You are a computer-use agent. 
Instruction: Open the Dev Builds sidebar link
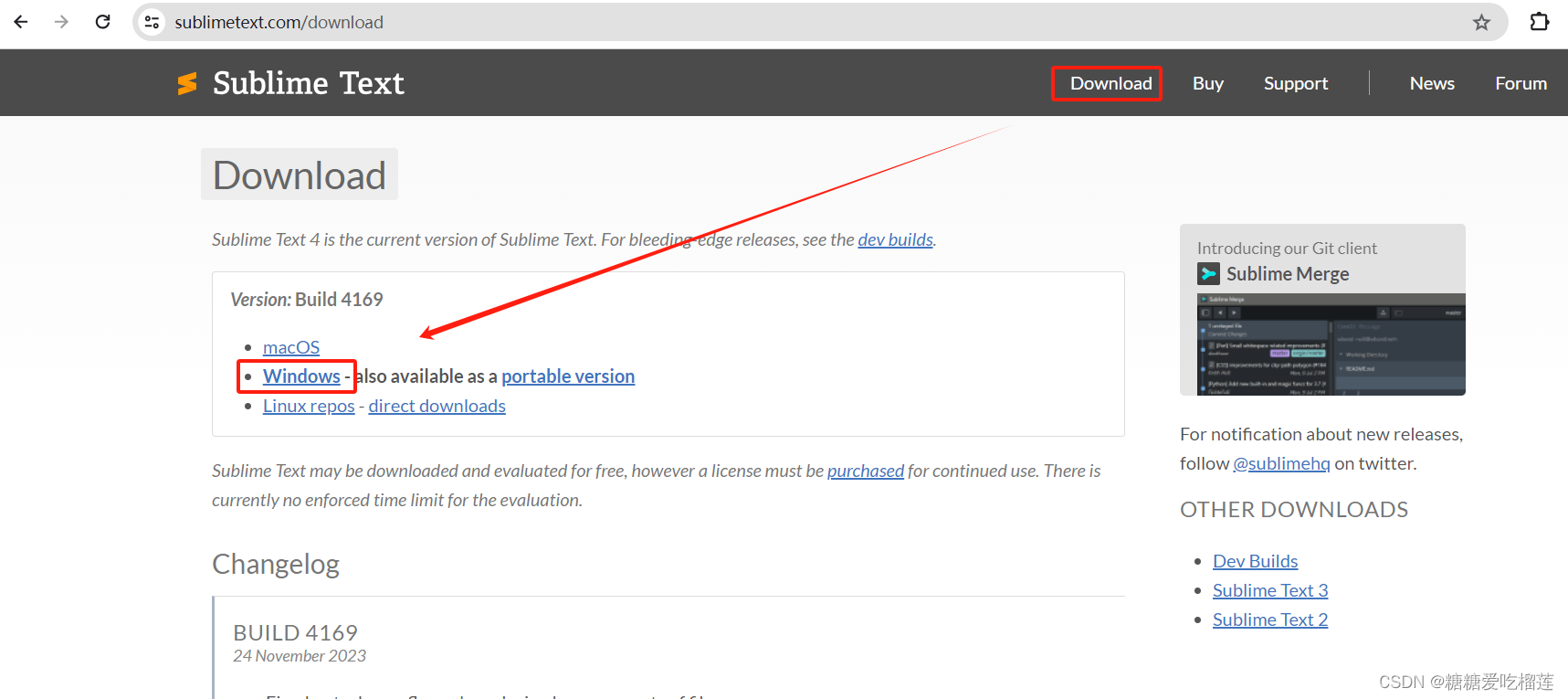[x=1255, y=561]
